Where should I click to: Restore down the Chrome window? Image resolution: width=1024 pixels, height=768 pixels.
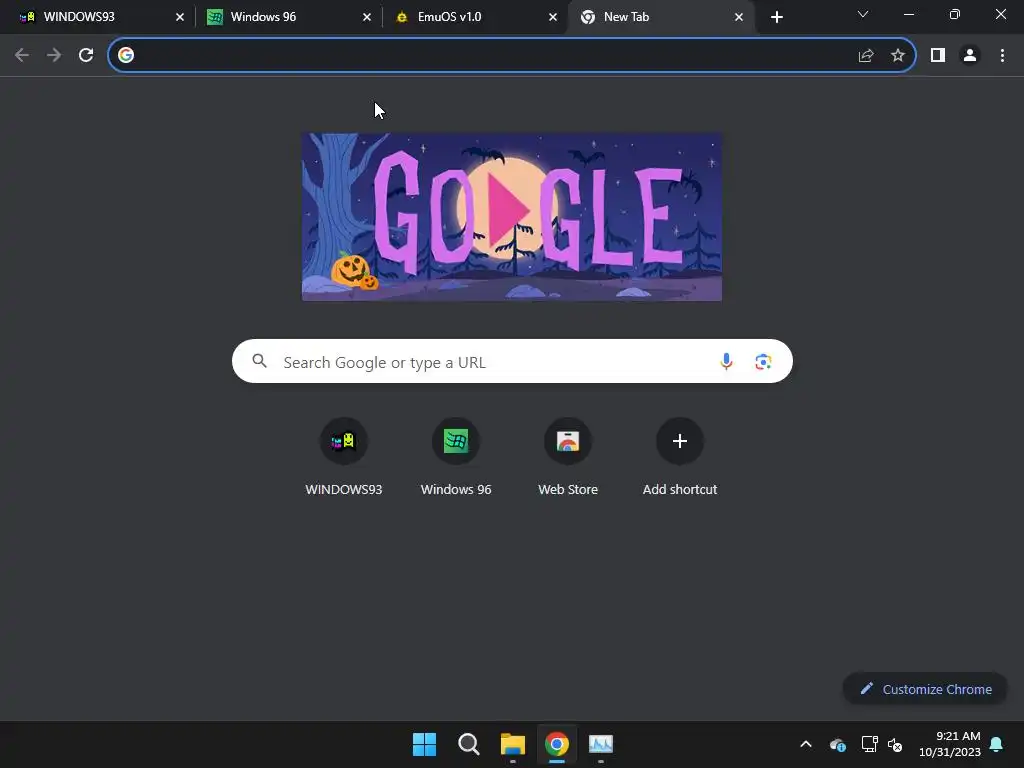(x=955, y=14)
